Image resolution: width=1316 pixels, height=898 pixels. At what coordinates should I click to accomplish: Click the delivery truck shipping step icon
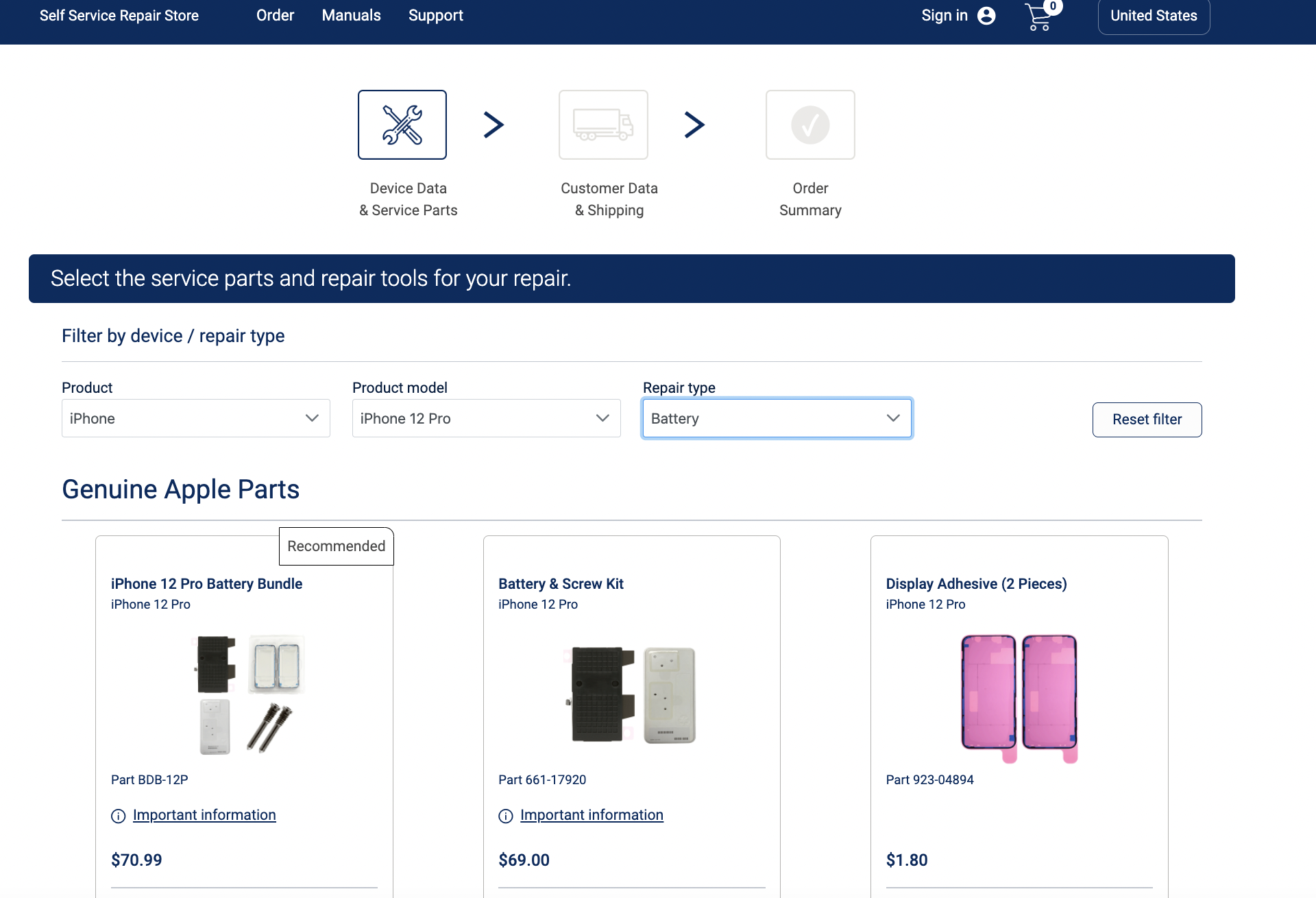[x=603, y=125]
